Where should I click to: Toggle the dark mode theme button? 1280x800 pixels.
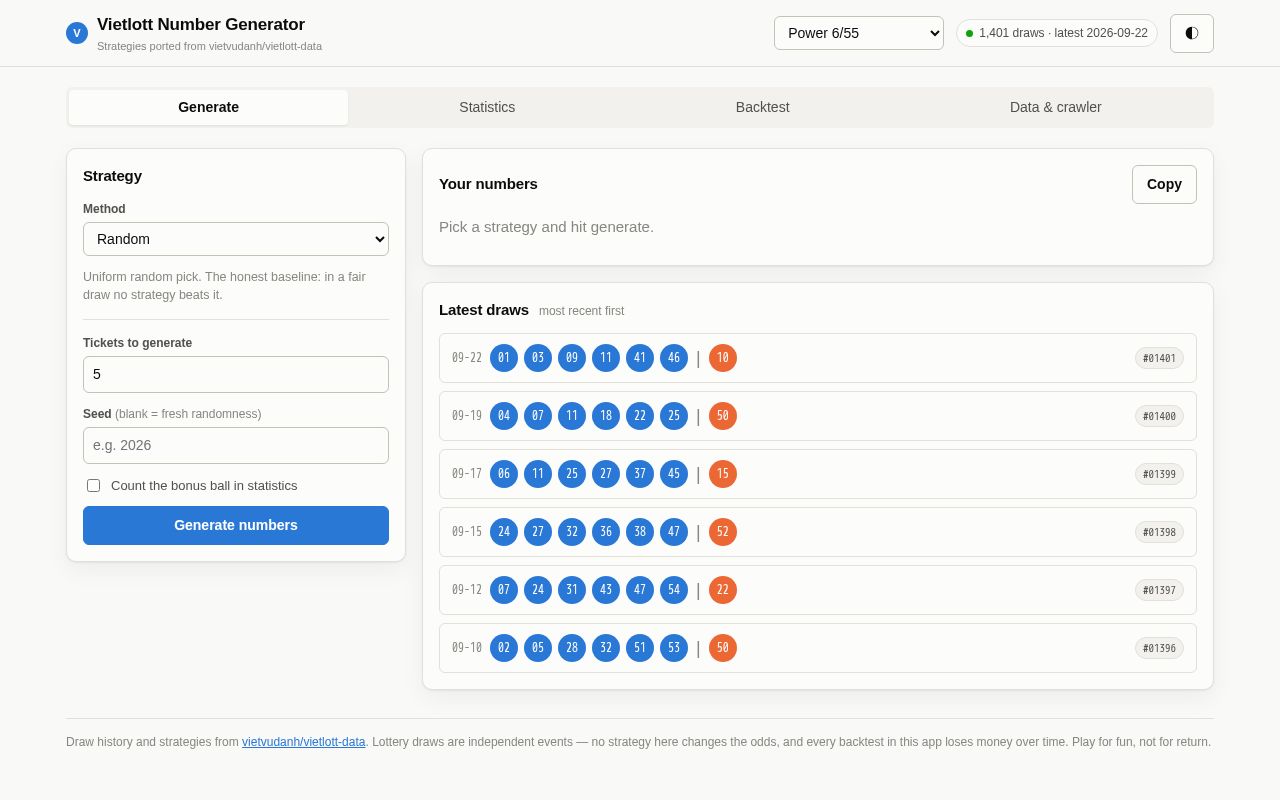(1192, 33)
